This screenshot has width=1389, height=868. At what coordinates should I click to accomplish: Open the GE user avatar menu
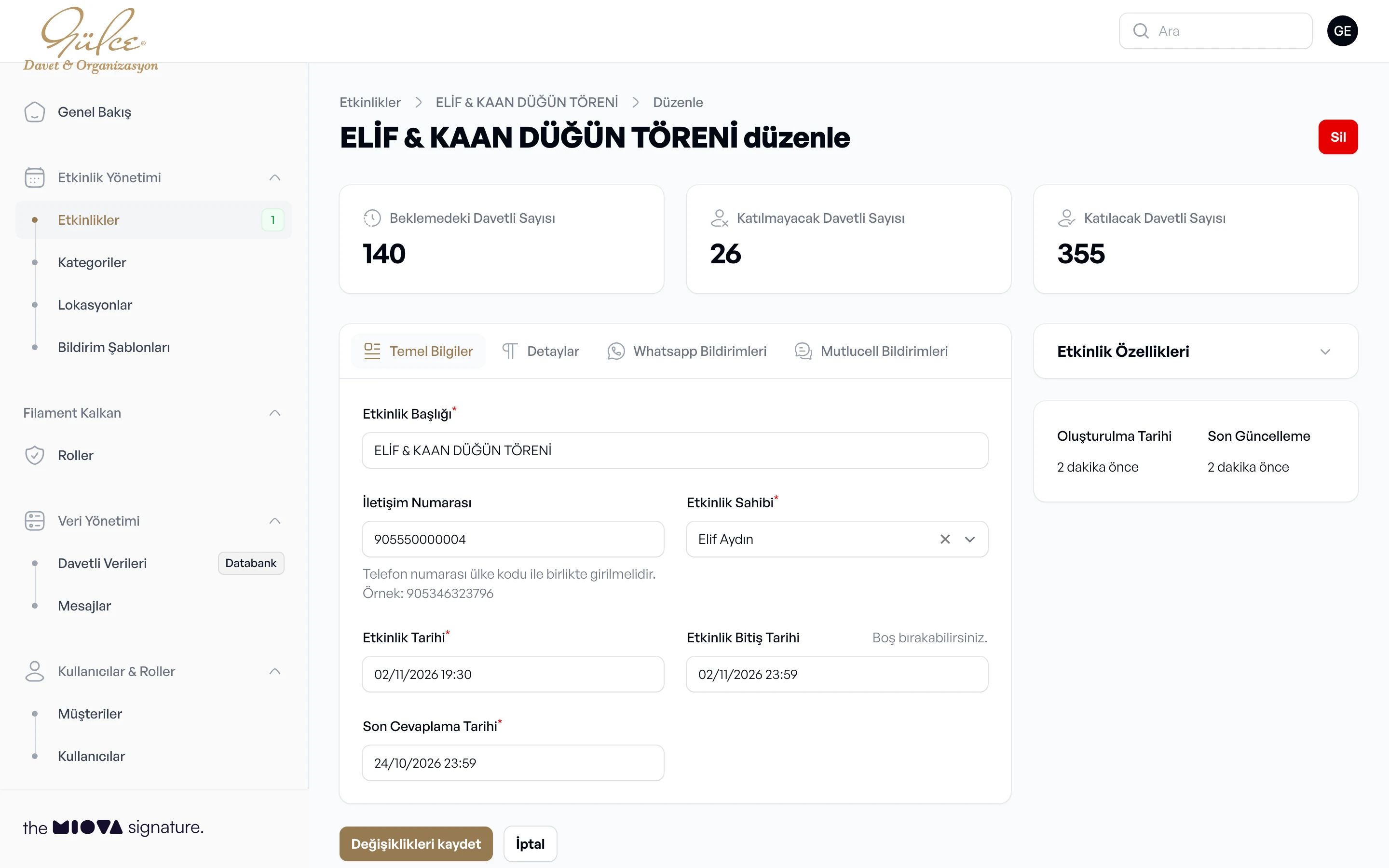[1342, 31]
